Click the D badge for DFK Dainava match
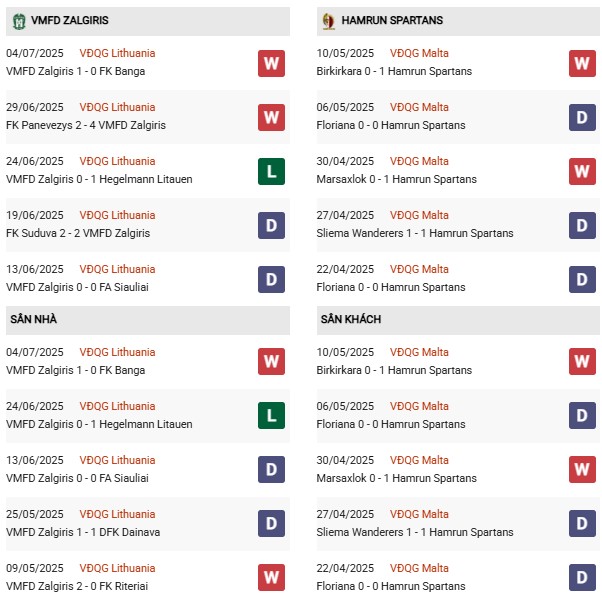Viewport: 602px width, 599px height. pyautogui.click(x=271, y=524)
